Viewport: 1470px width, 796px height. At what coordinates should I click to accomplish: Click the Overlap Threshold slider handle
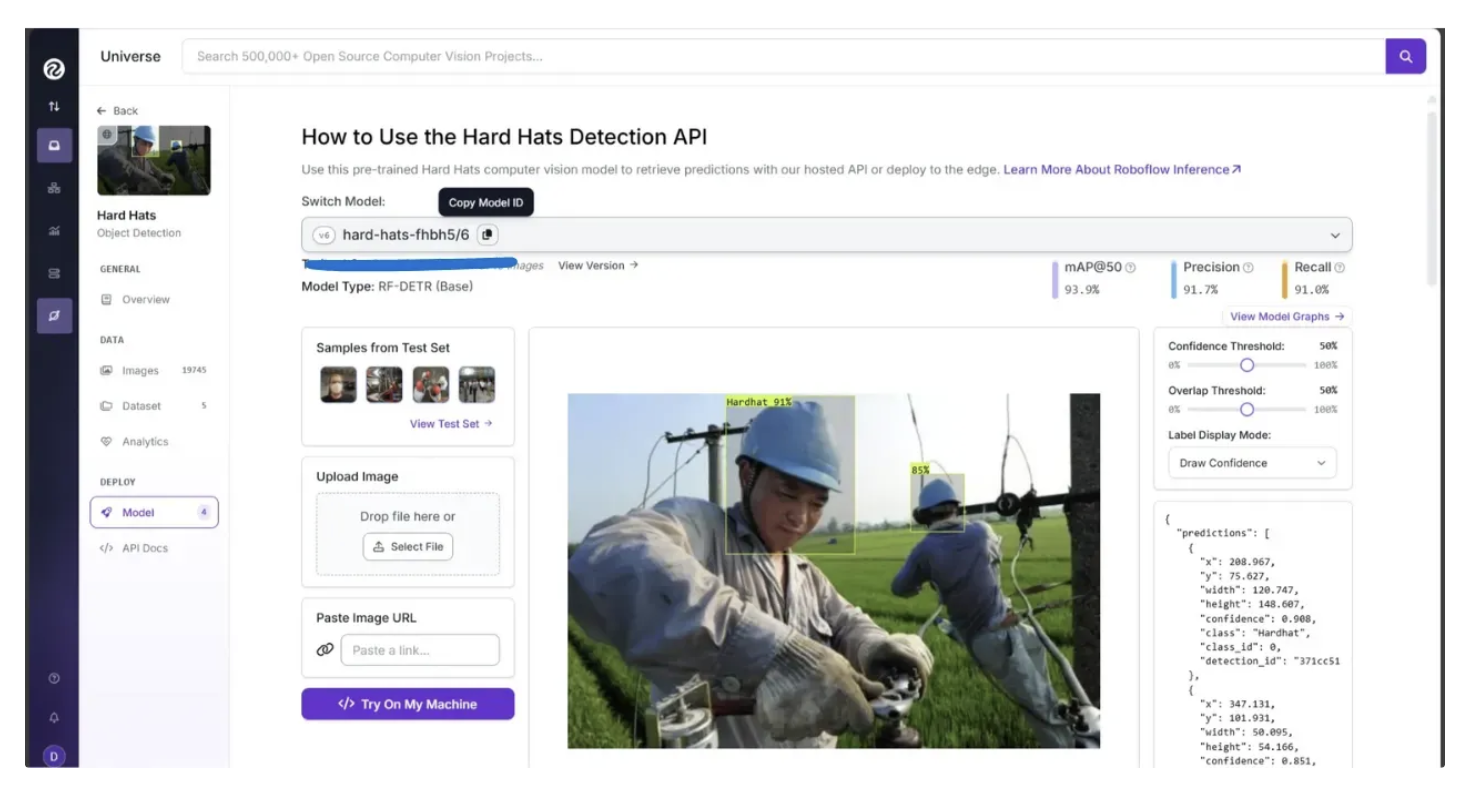click(1246, 409)
